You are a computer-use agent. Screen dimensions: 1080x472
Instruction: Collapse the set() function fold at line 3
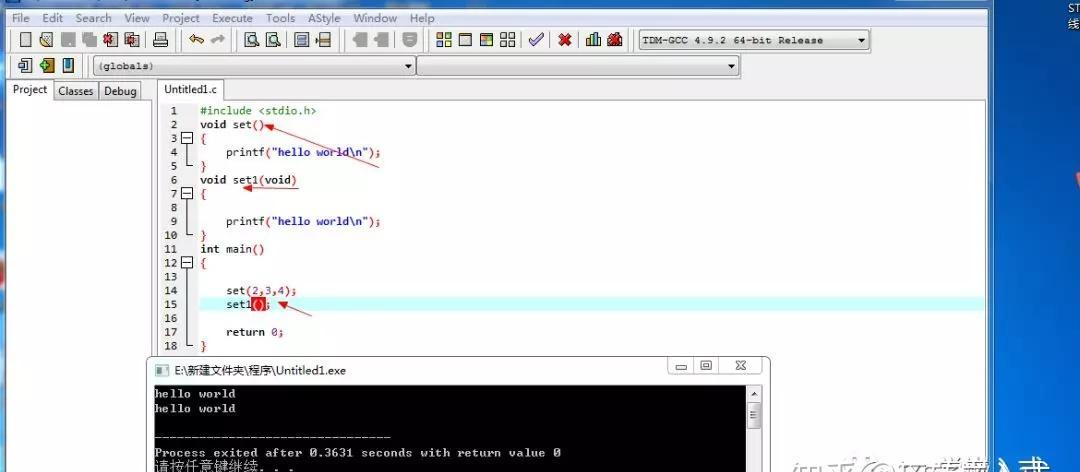(x=186, y=138)
